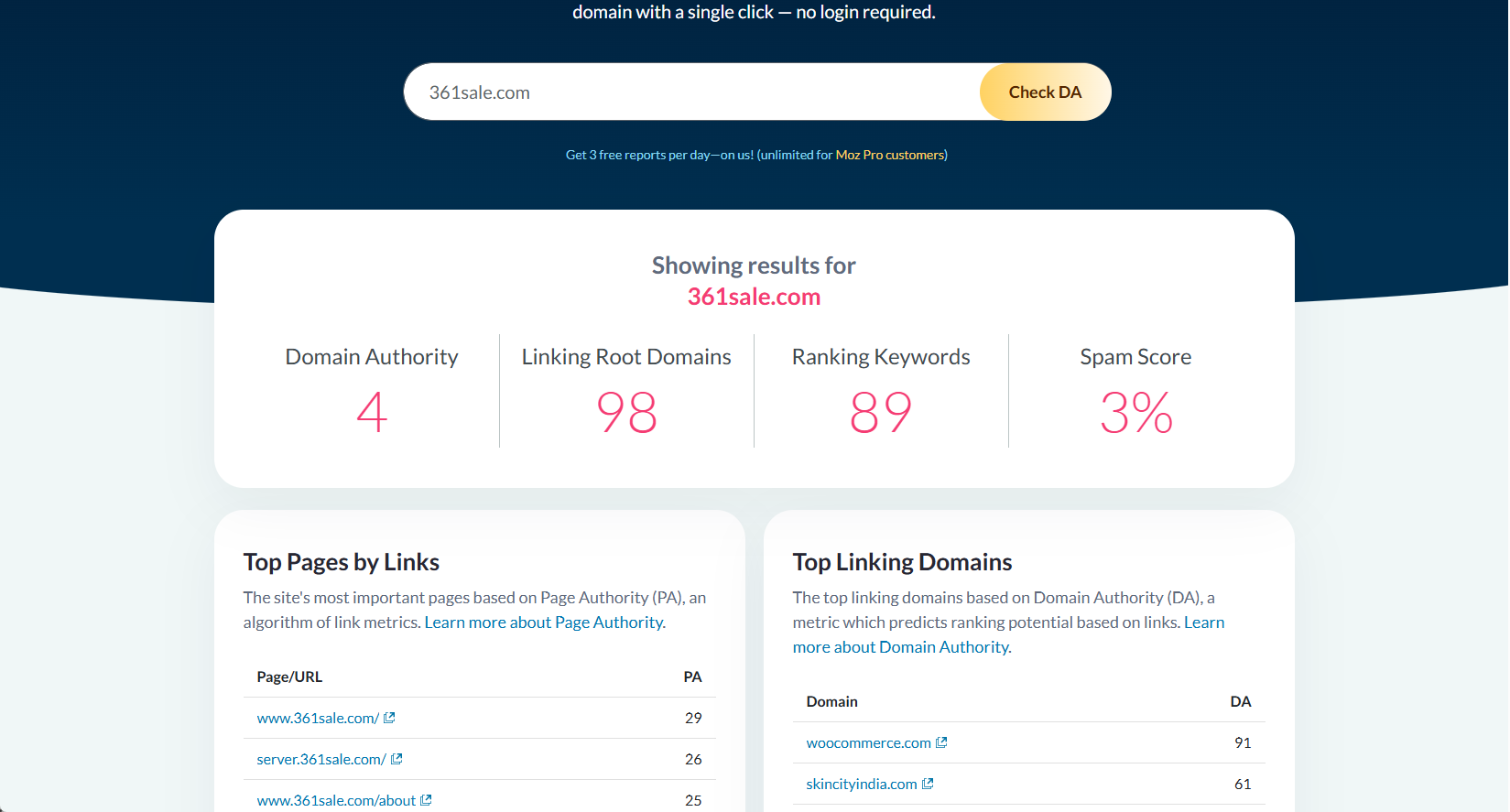
Task: Click external link icon beside skincityindia.com
Action: point(928,784)
